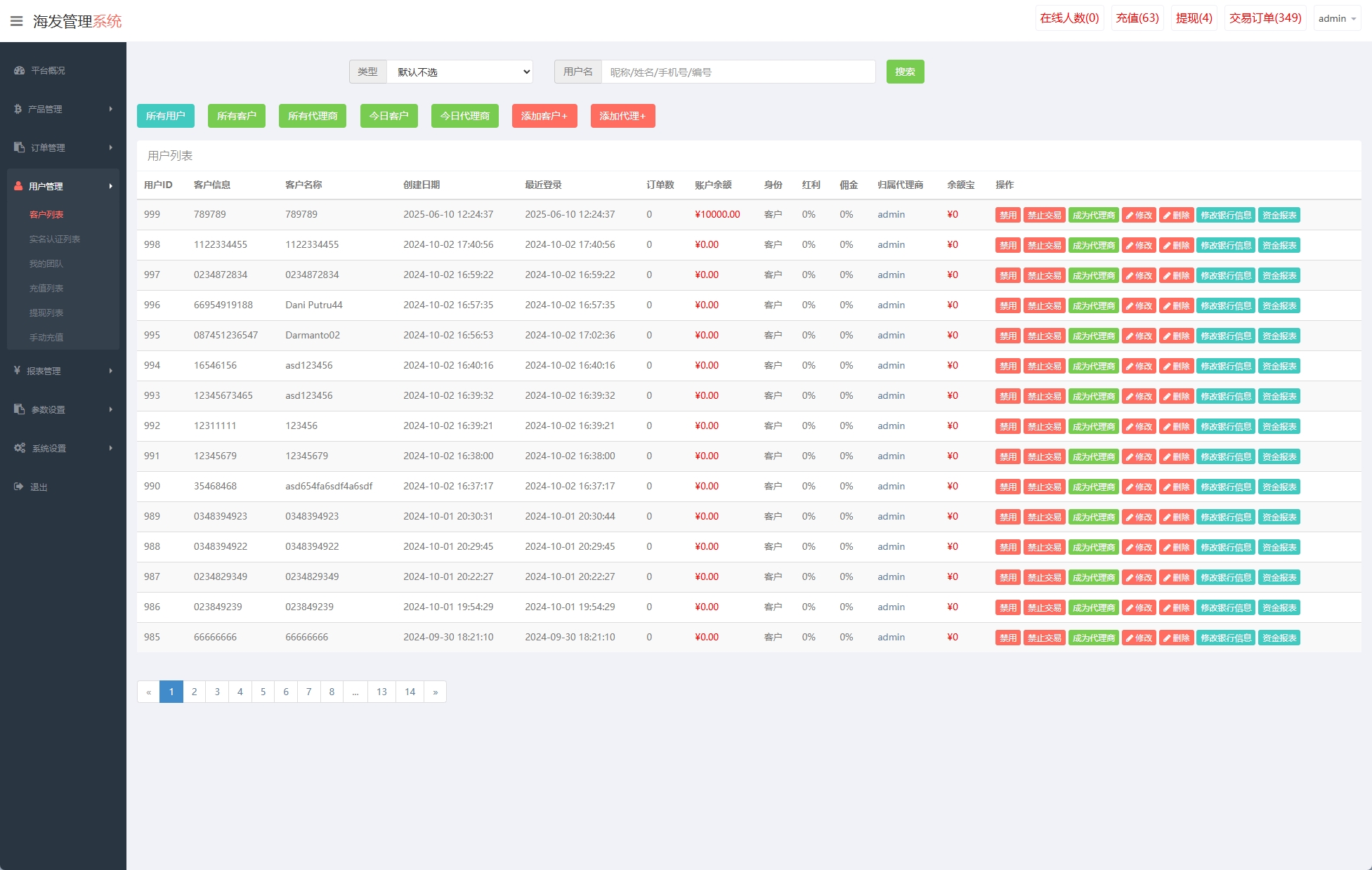Open the admin account dropdown
Screen dimensions: 1372x870
(1336, 19)
